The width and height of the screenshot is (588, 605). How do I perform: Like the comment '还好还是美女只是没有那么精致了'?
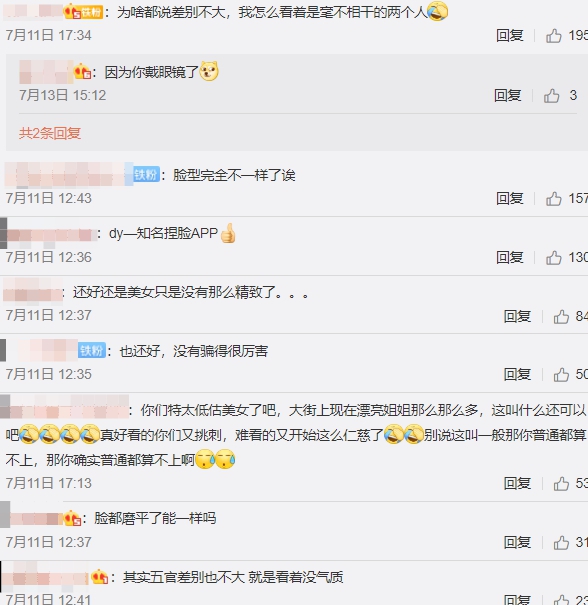click(x=561, y=317)
